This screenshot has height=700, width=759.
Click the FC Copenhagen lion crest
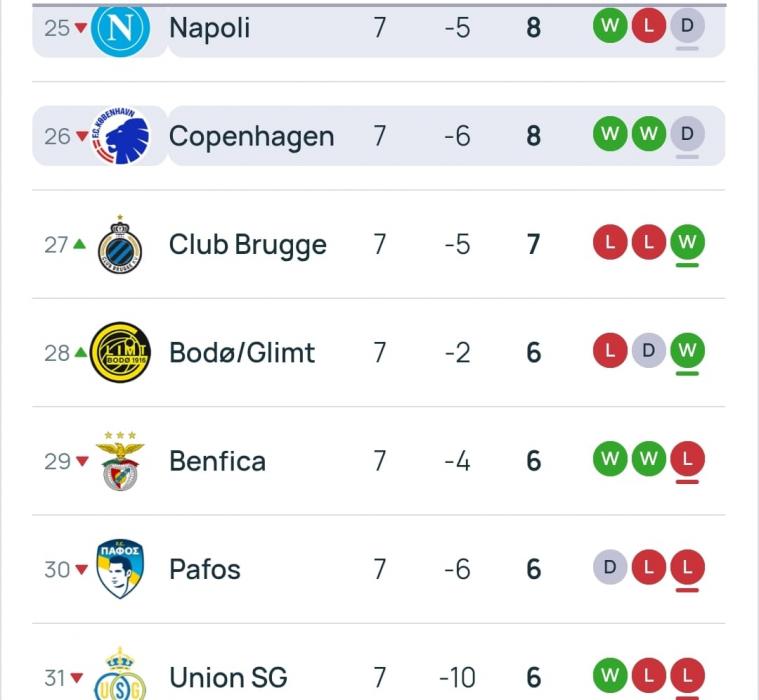point(120,136)
